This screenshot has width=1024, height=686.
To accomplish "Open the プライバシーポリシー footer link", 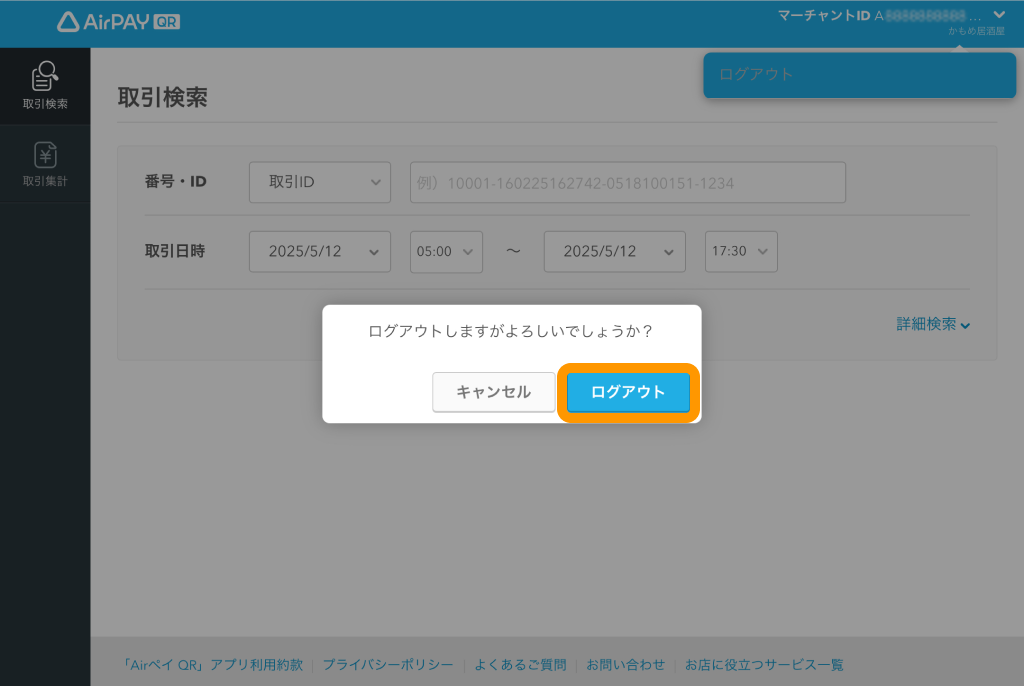I will click(387, 665).
